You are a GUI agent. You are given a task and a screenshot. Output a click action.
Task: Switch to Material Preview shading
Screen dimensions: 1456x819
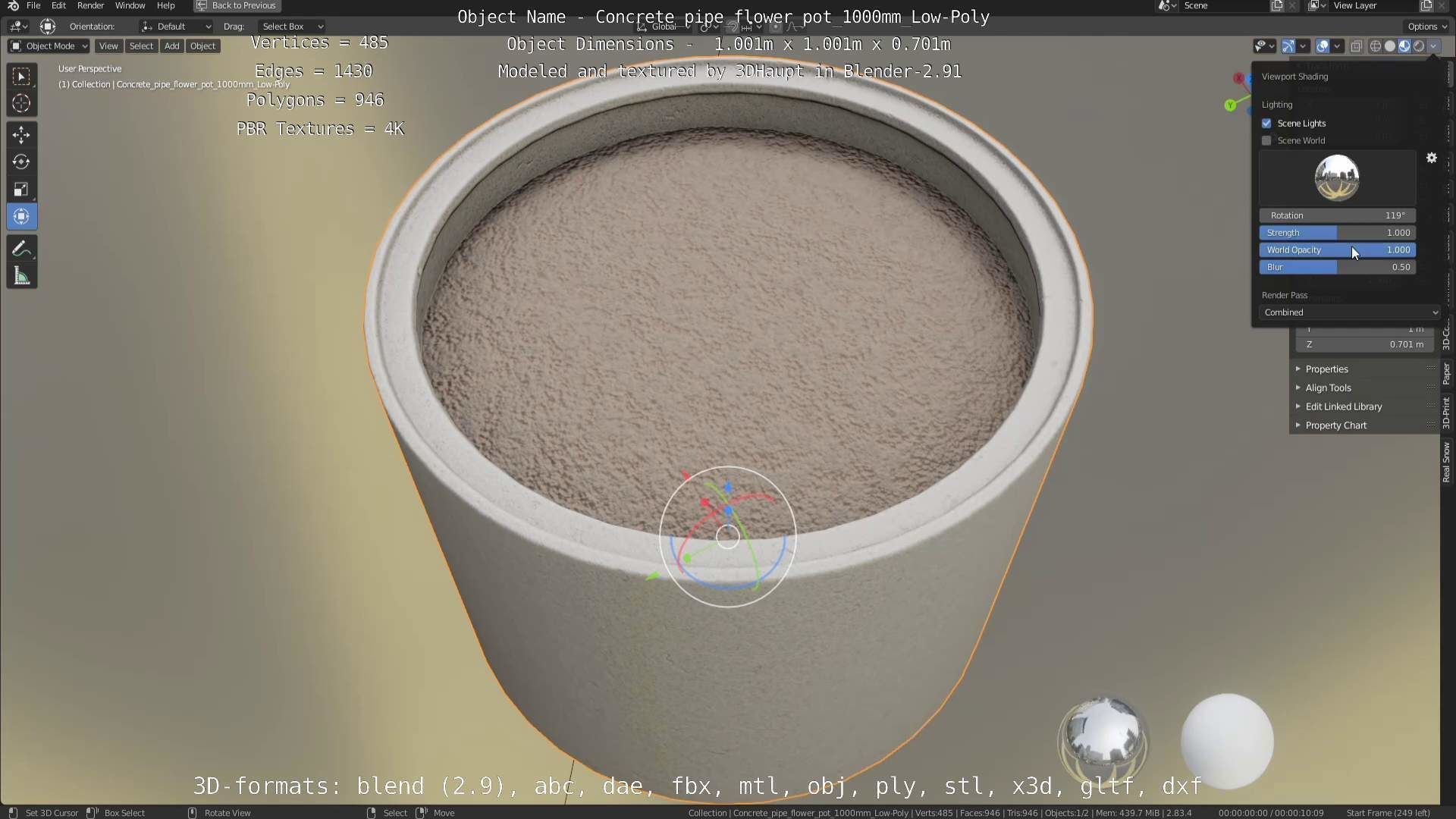coord(1404,46)
